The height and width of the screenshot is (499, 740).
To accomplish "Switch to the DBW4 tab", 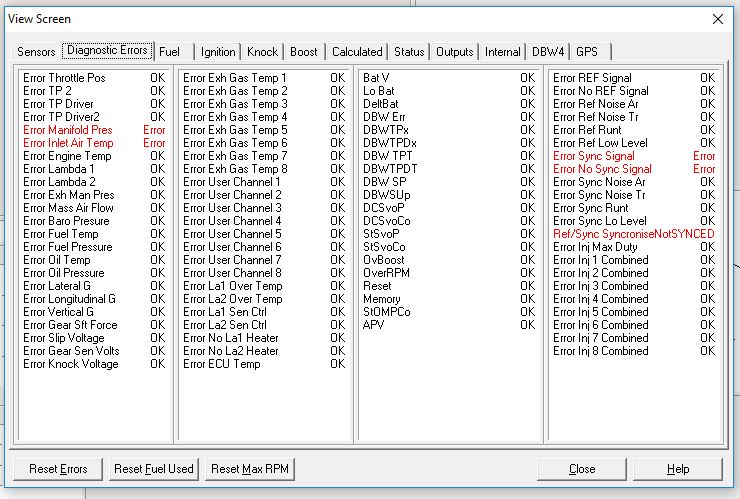I will 548,52.
